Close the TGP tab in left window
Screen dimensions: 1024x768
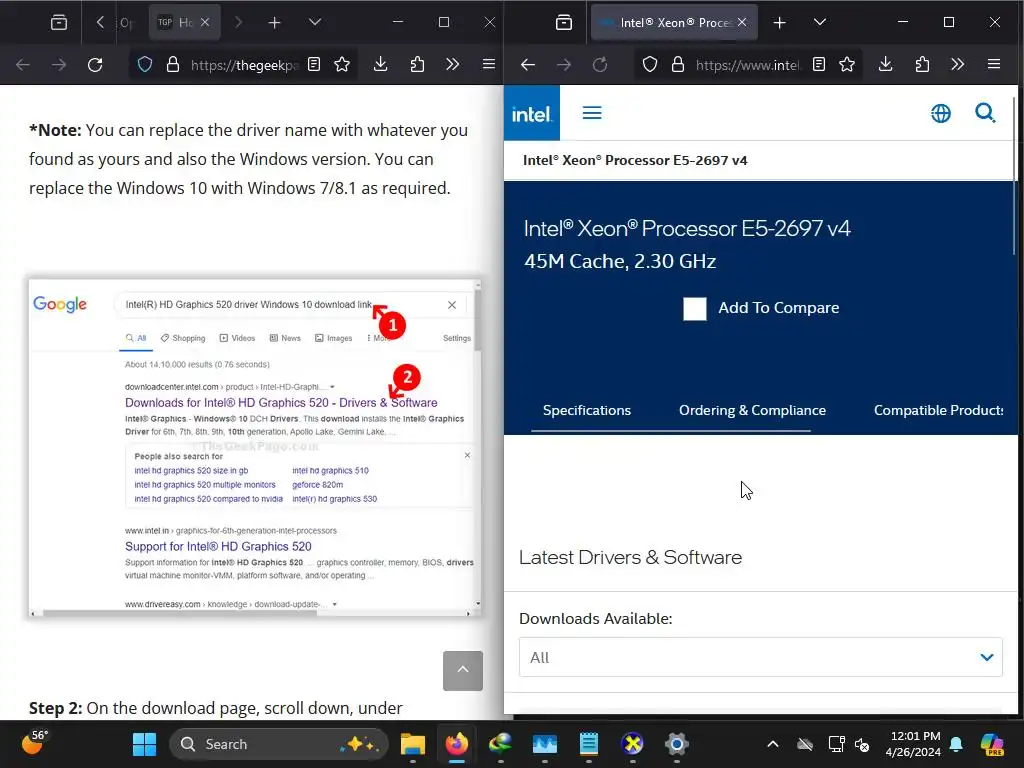[x=205, y=22]
